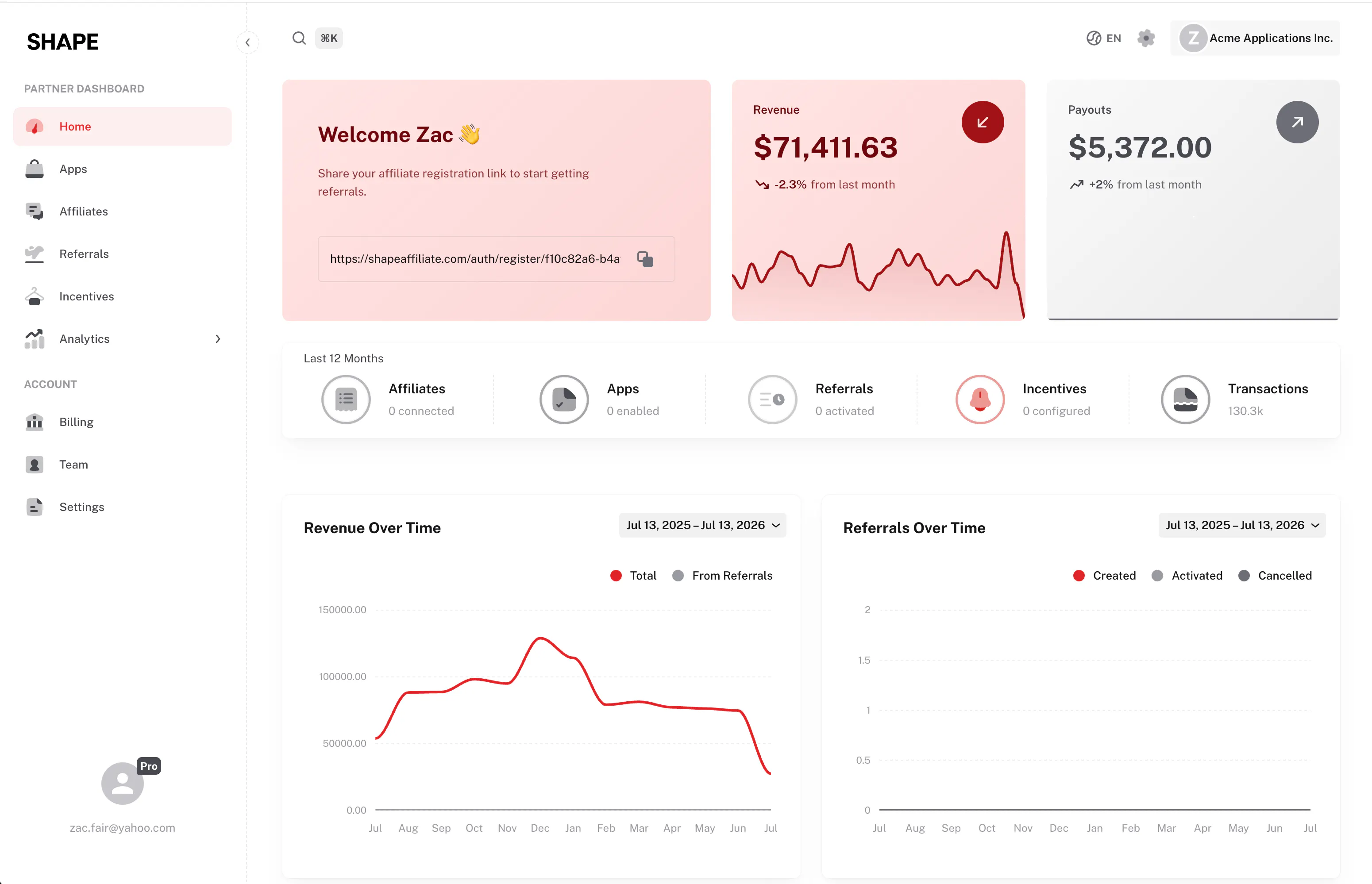The image size is (1372, 884).
Task: Click the Referrals sidebar icon
Action: (x=35, y=254)
